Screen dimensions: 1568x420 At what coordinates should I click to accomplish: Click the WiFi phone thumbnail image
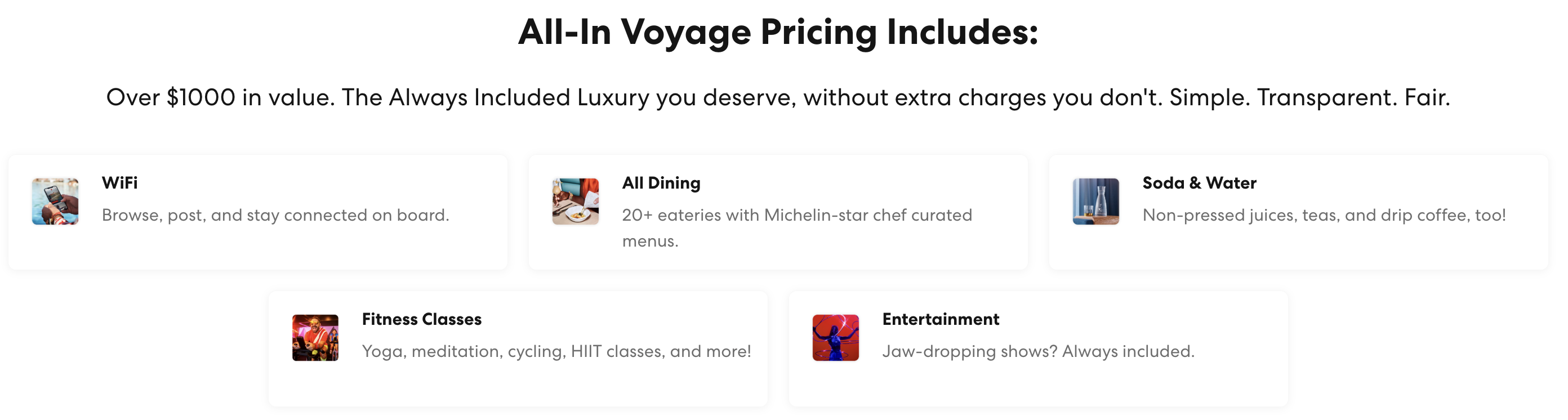pyautogui.click(x=55, y=202)
